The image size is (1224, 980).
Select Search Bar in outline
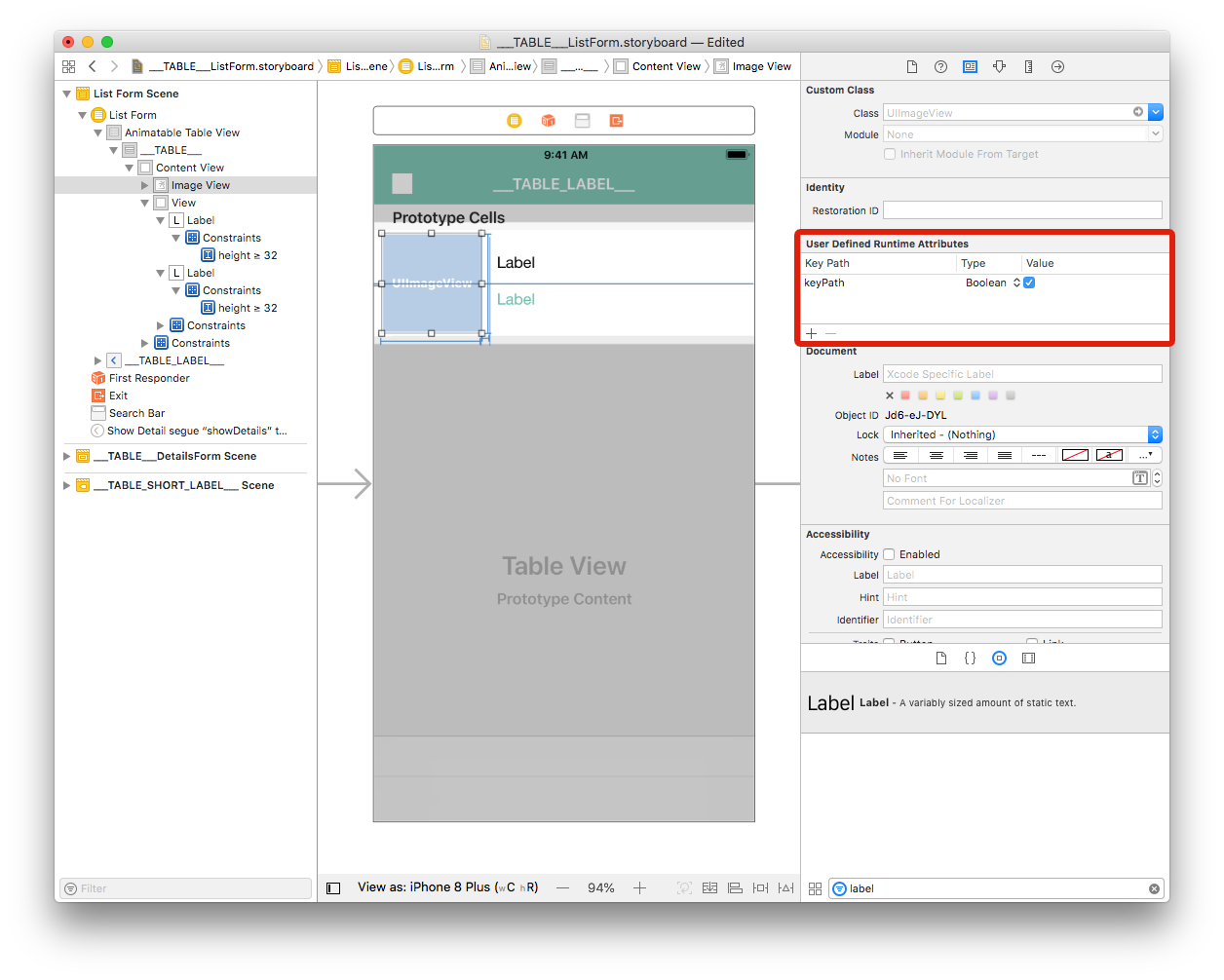(136, 413)
